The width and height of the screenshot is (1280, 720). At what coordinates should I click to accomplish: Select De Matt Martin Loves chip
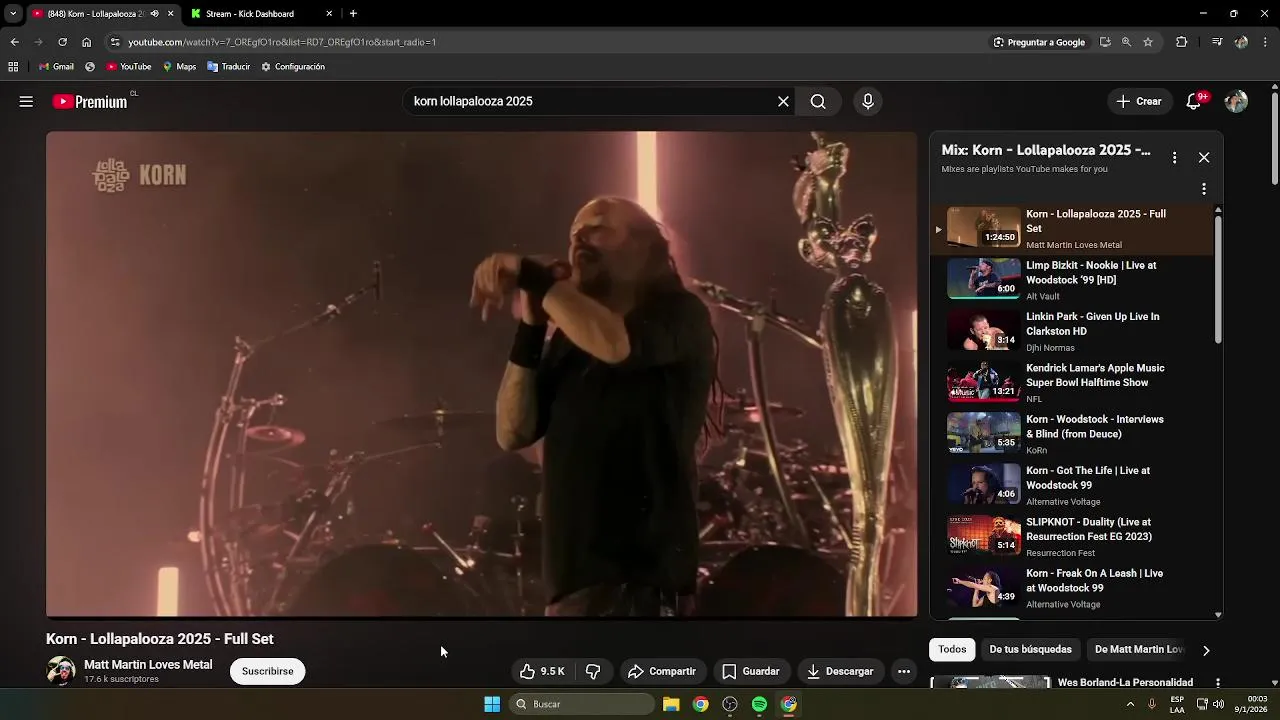pos(1139,649)
